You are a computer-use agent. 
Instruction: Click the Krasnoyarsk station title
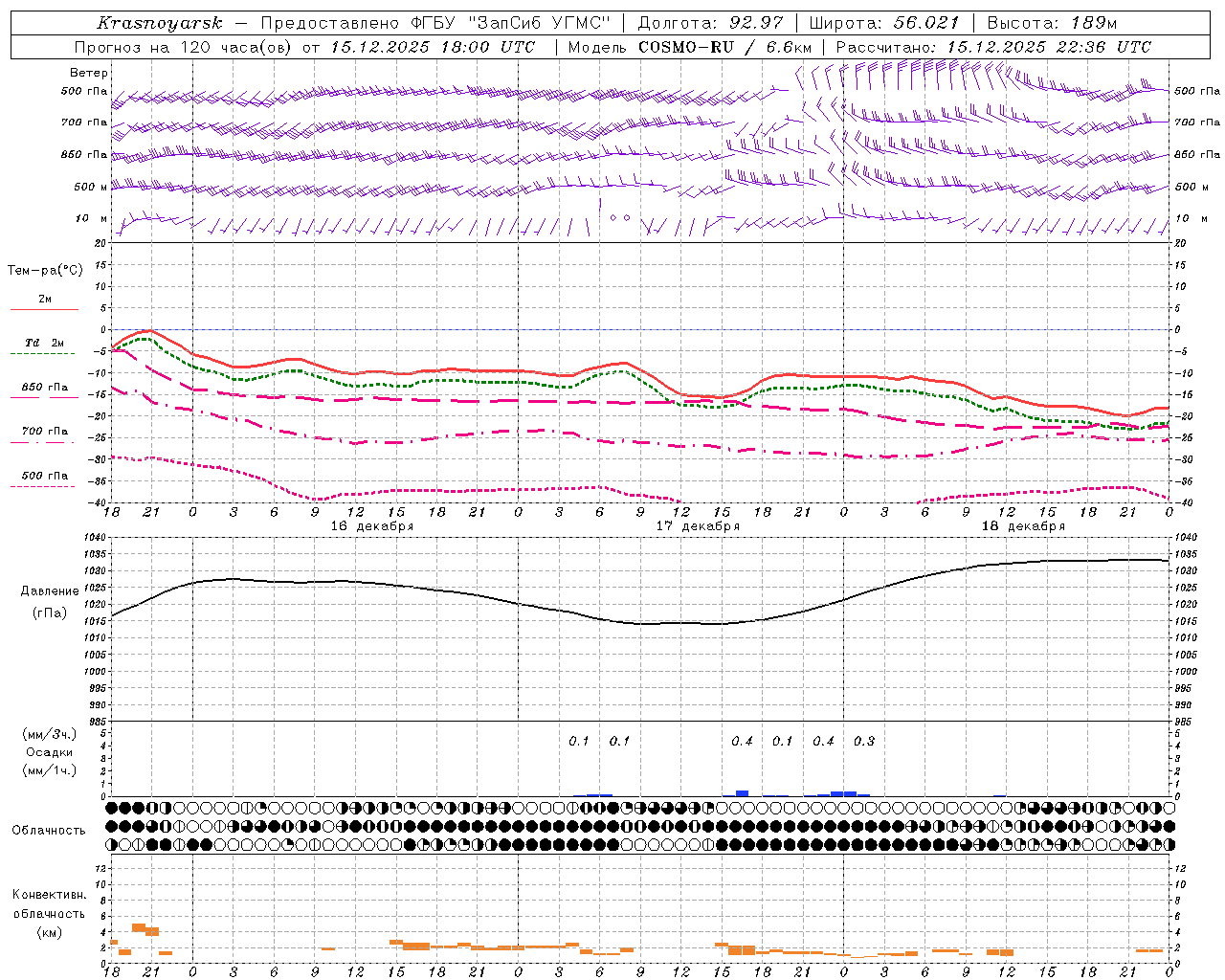point(160,23)
